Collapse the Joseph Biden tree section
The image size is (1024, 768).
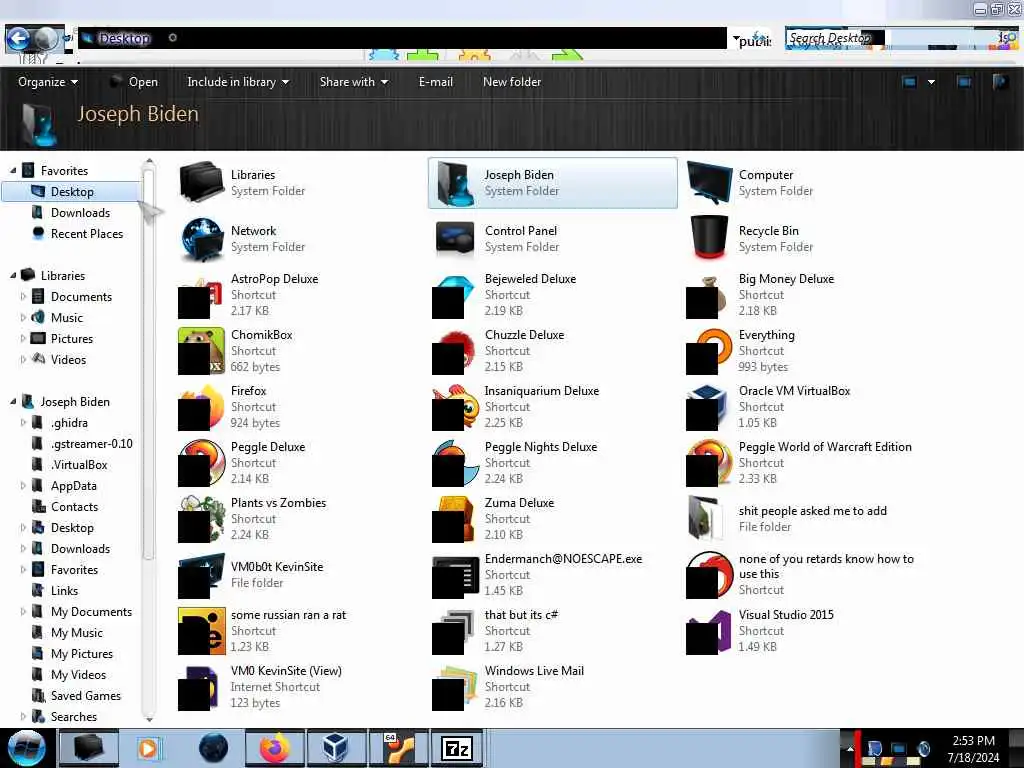(x=13, y=402)
